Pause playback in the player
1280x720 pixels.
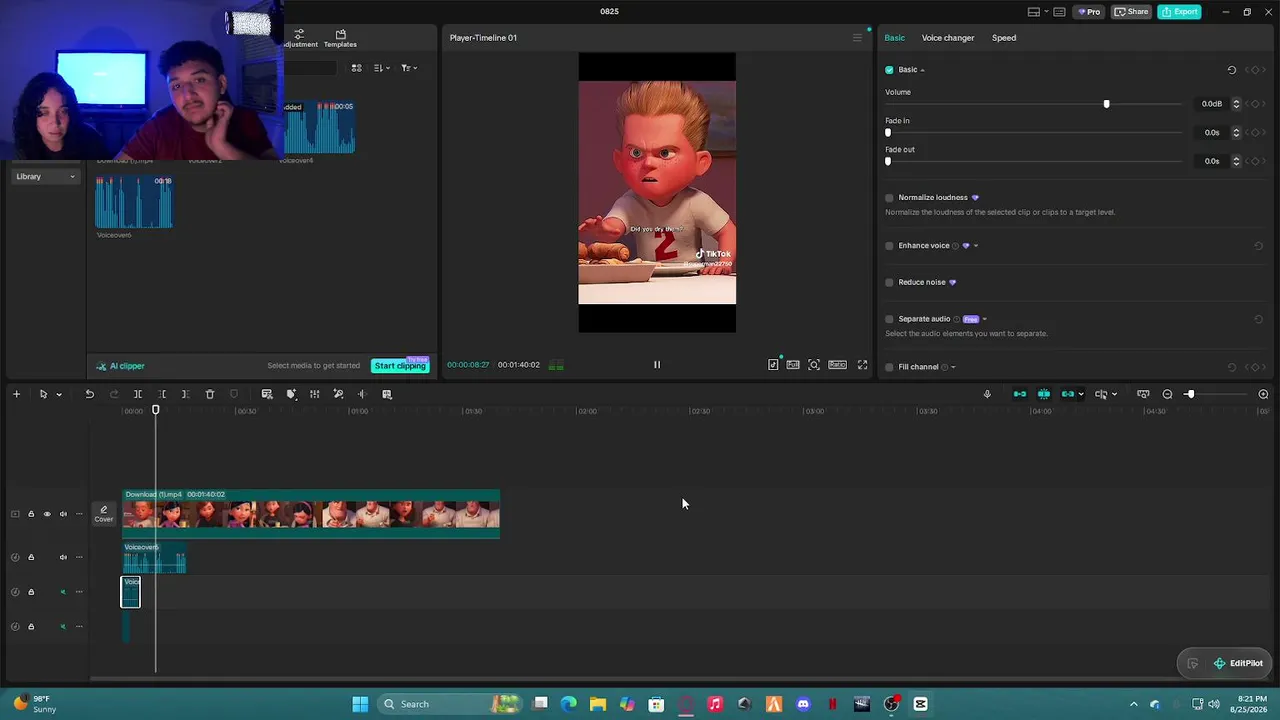click(x=657, y=365)
